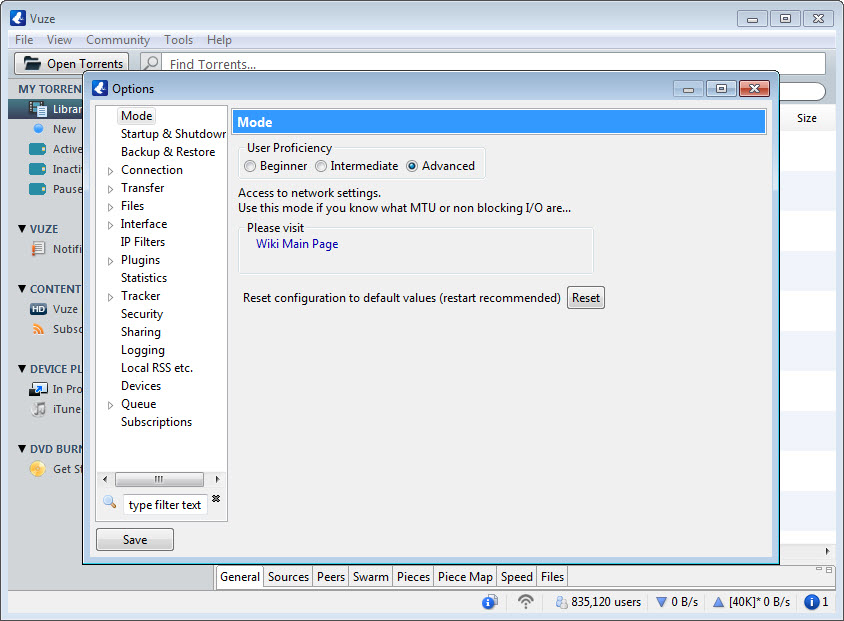Click the wifi connection status icon

(x=525, y=601)
